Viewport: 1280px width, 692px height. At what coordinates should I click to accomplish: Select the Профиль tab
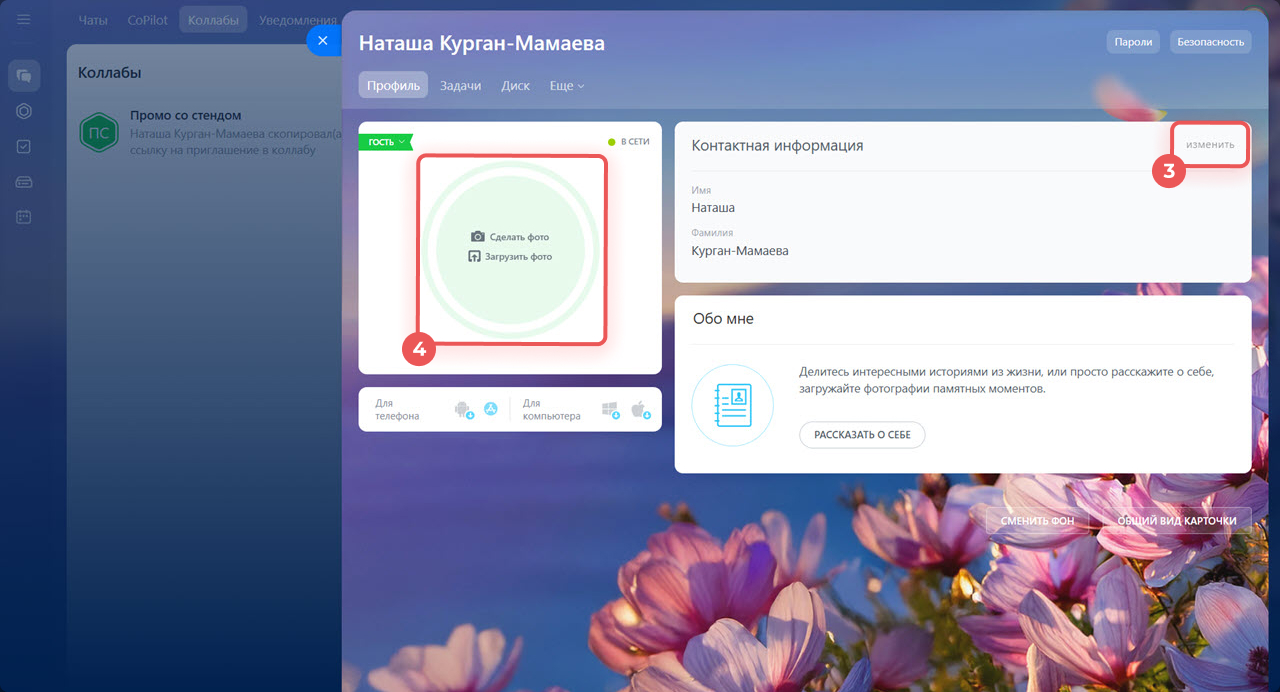pos(393,86)
